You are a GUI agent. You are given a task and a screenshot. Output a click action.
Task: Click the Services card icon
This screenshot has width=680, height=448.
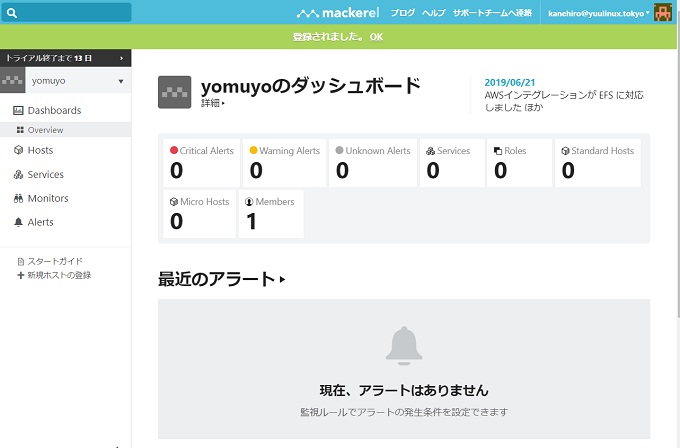(430, 151)
